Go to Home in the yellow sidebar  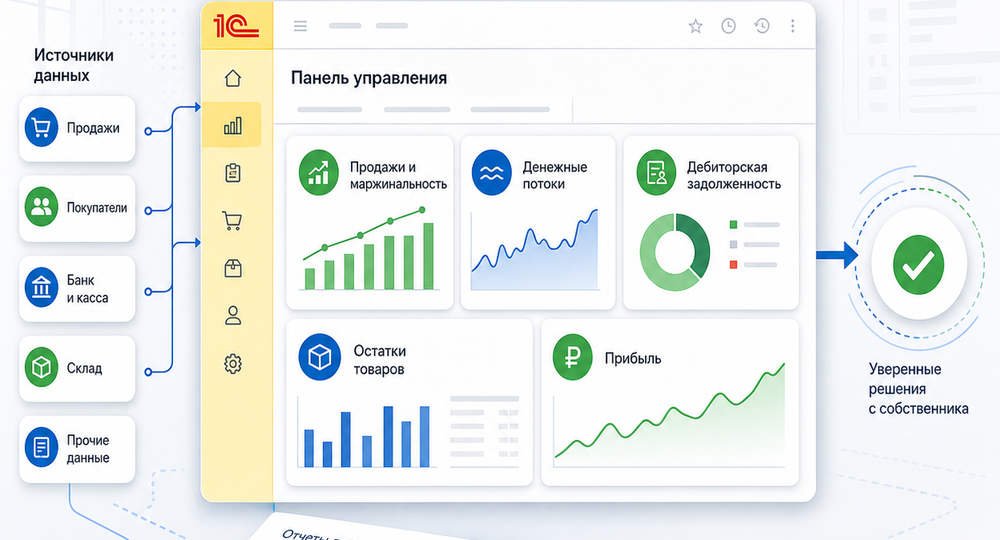coord(233,78)
